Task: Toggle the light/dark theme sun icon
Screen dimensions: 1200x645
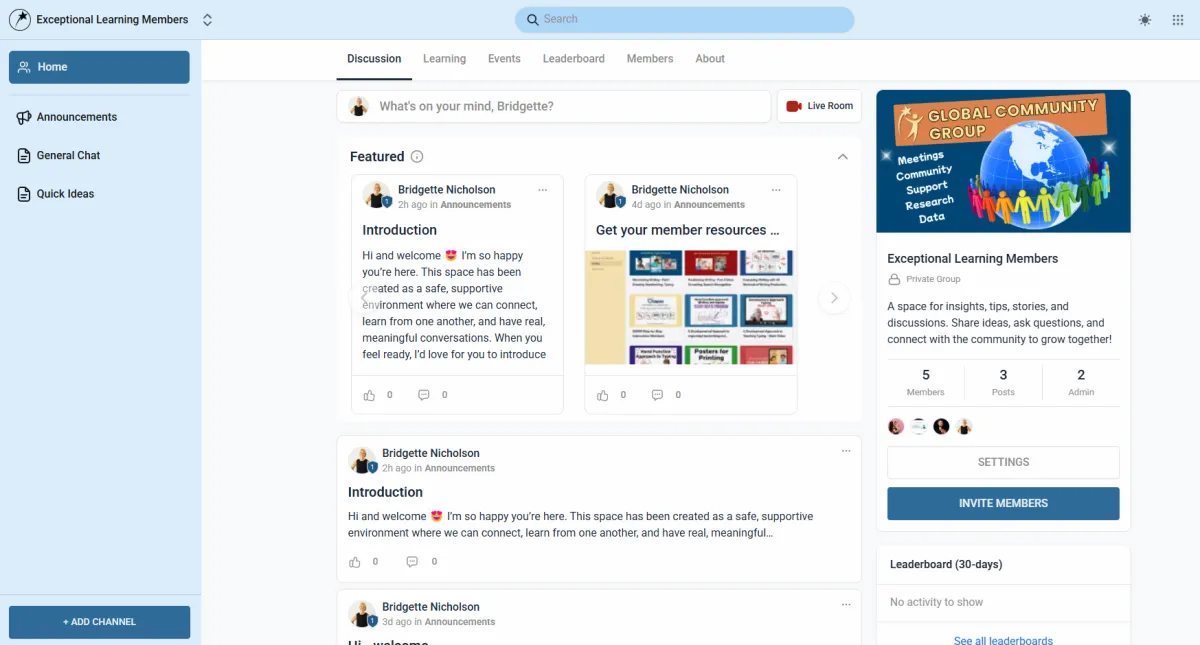Action: (1145, 20)
